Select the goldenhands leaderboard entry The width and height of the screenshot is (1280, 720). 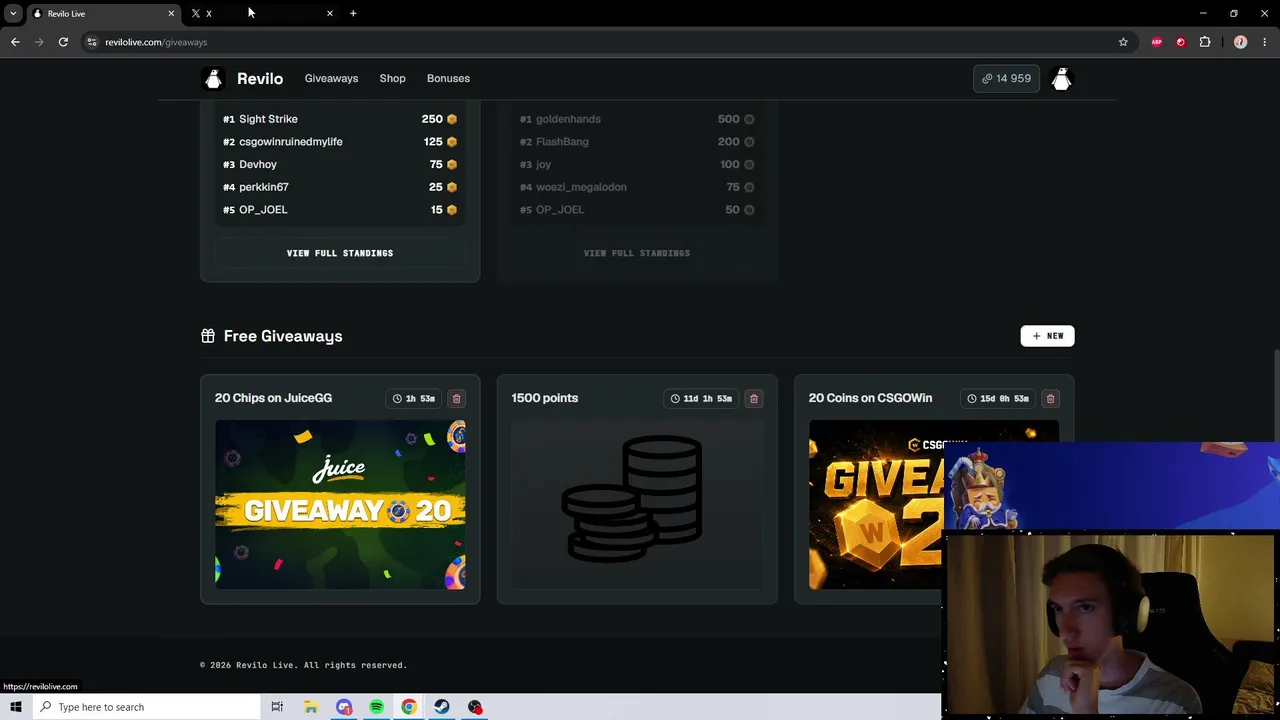pos(637,119)
